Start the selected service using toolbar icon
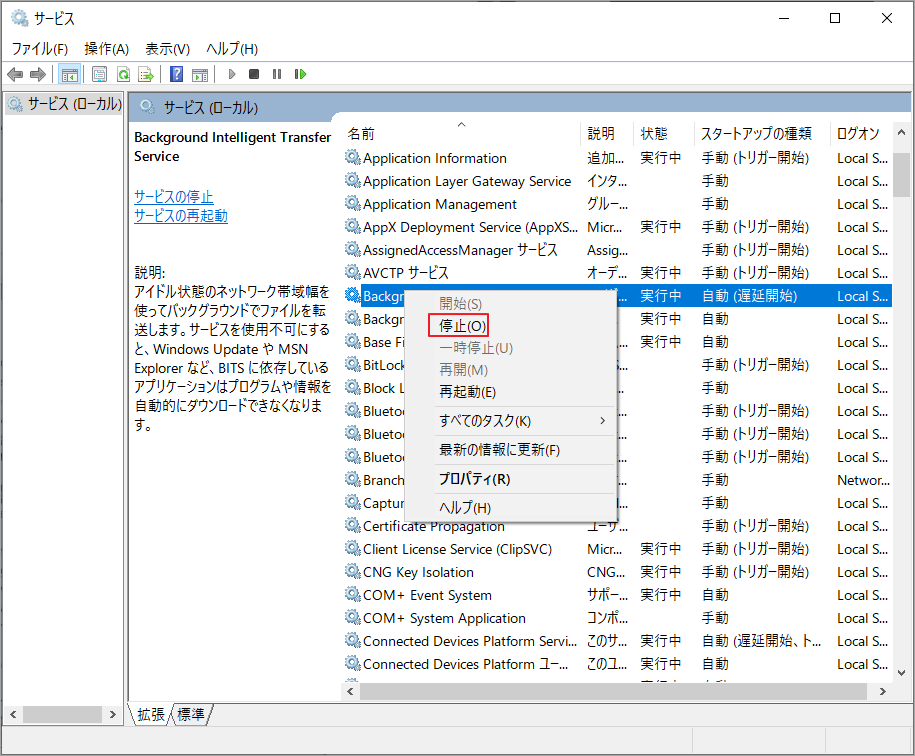Screen dimensions: 915x756 pyautogui.click(x=231, y=73)
